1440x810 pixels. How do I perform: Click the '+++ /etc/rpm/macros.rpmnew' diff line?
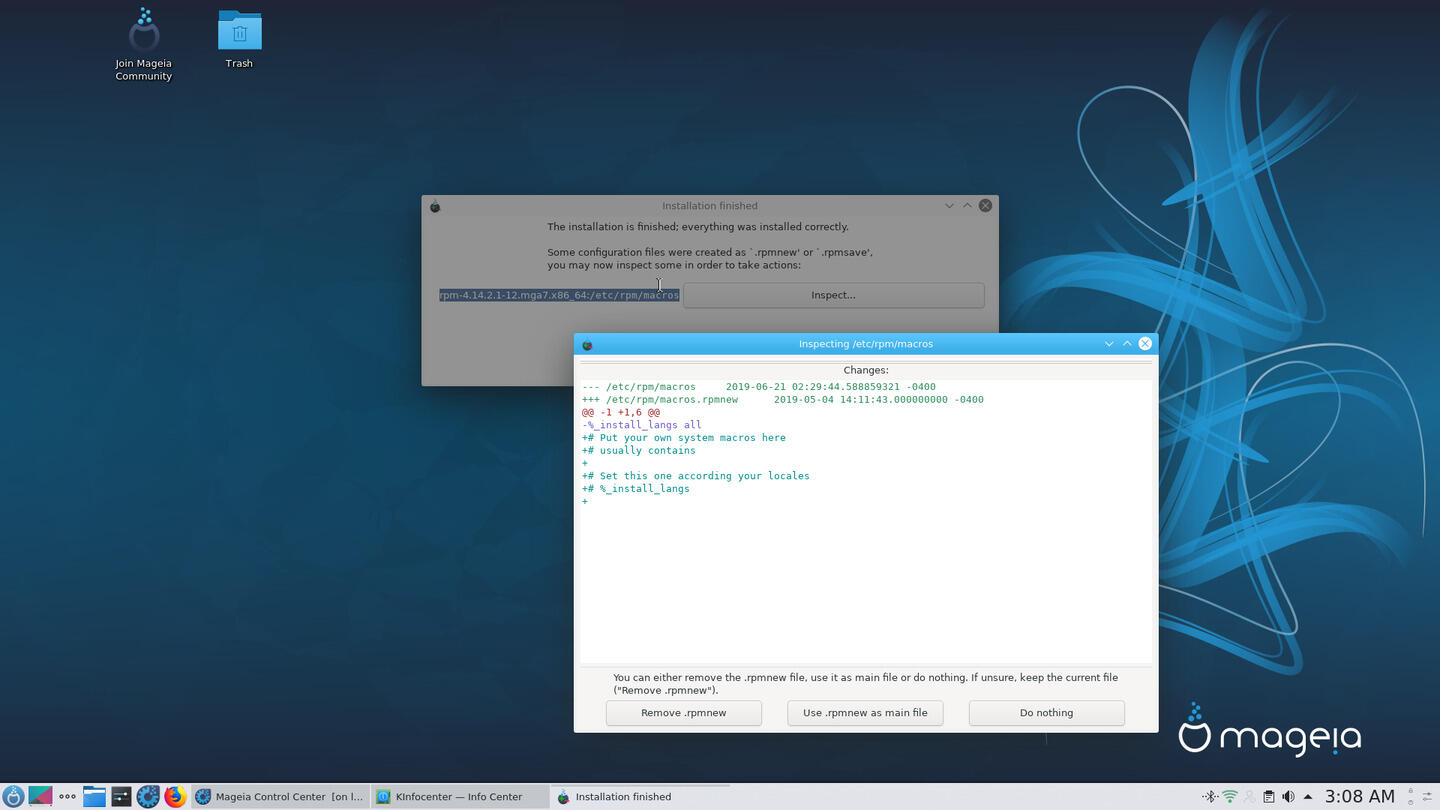783,400
